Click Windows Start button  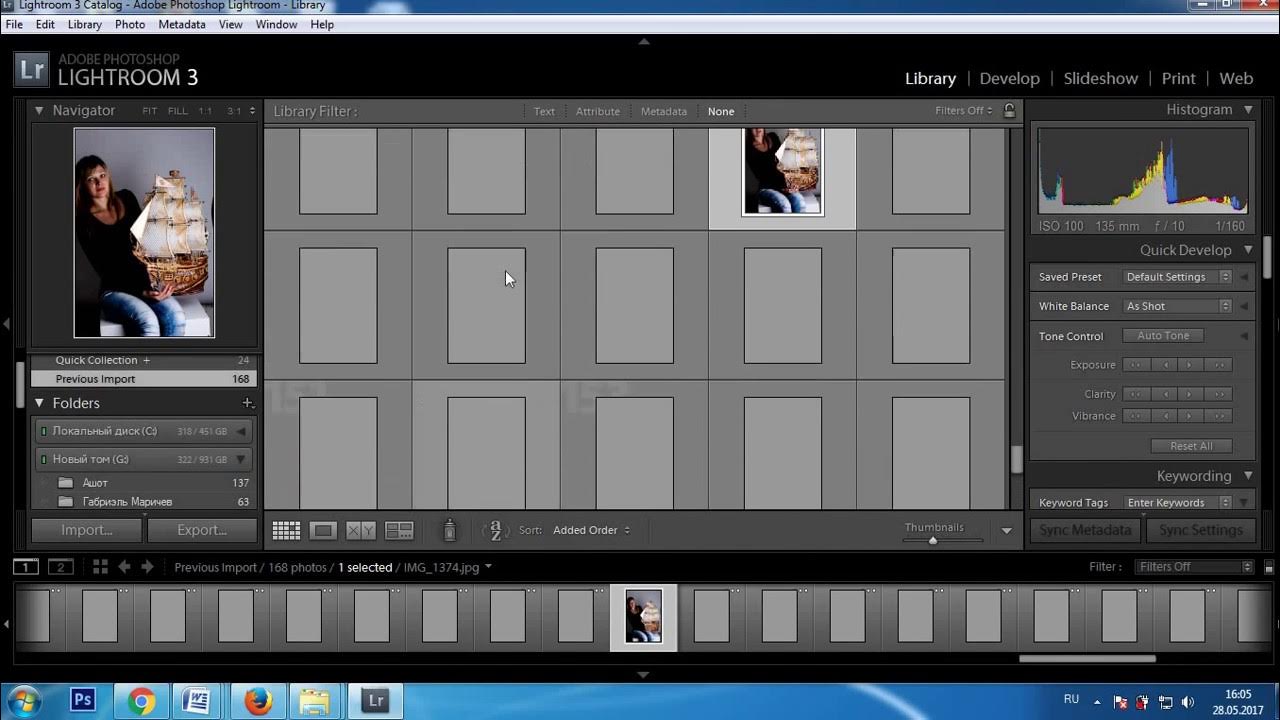click(23, 701)
